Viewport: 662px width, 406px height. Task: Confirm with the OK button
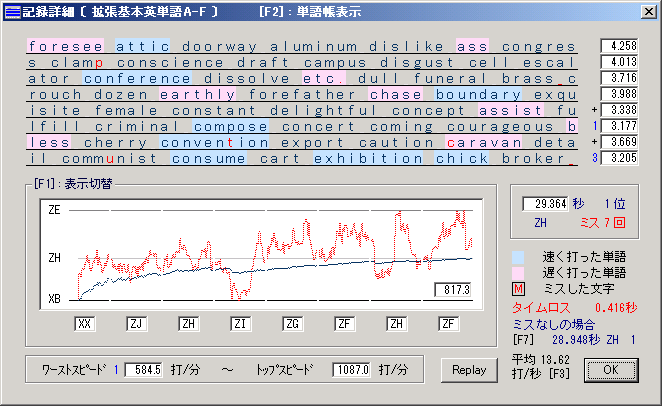click(x=611, y=370)
